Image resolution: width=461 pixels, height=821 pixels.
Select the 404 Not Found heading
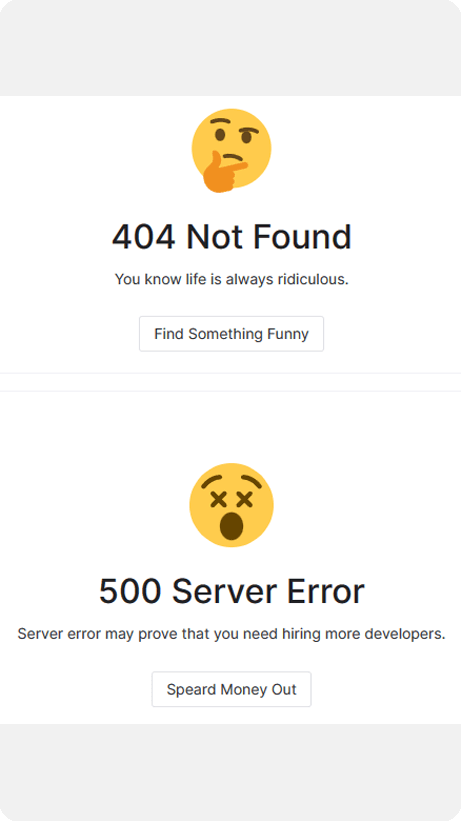tap(231, 237)
